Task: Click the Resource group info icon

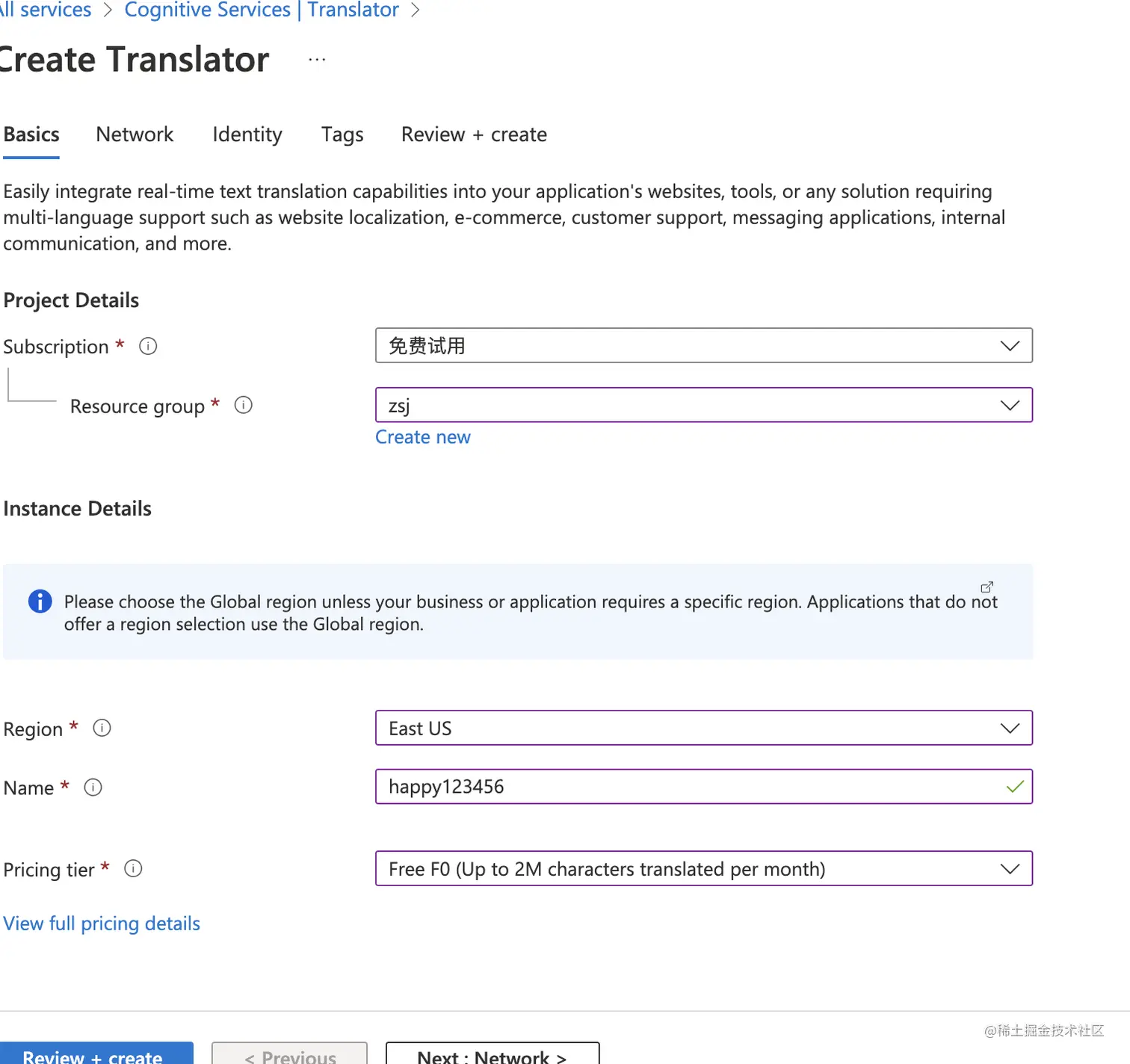Action: 244,405
